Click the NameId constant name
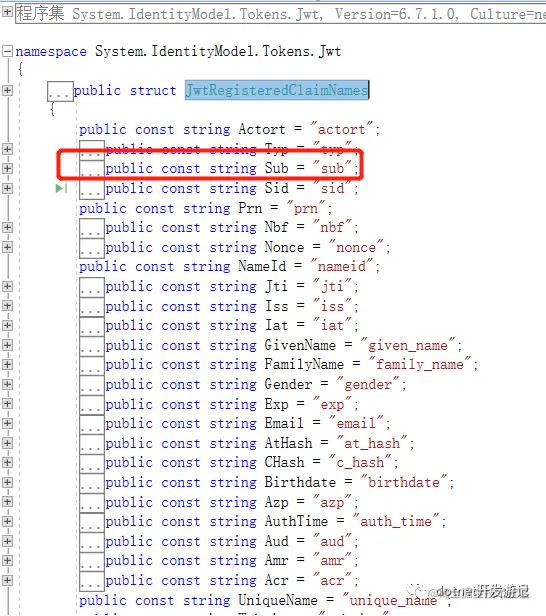The width and height of the screenshot is (546, 616). click(x=262, y=266)
